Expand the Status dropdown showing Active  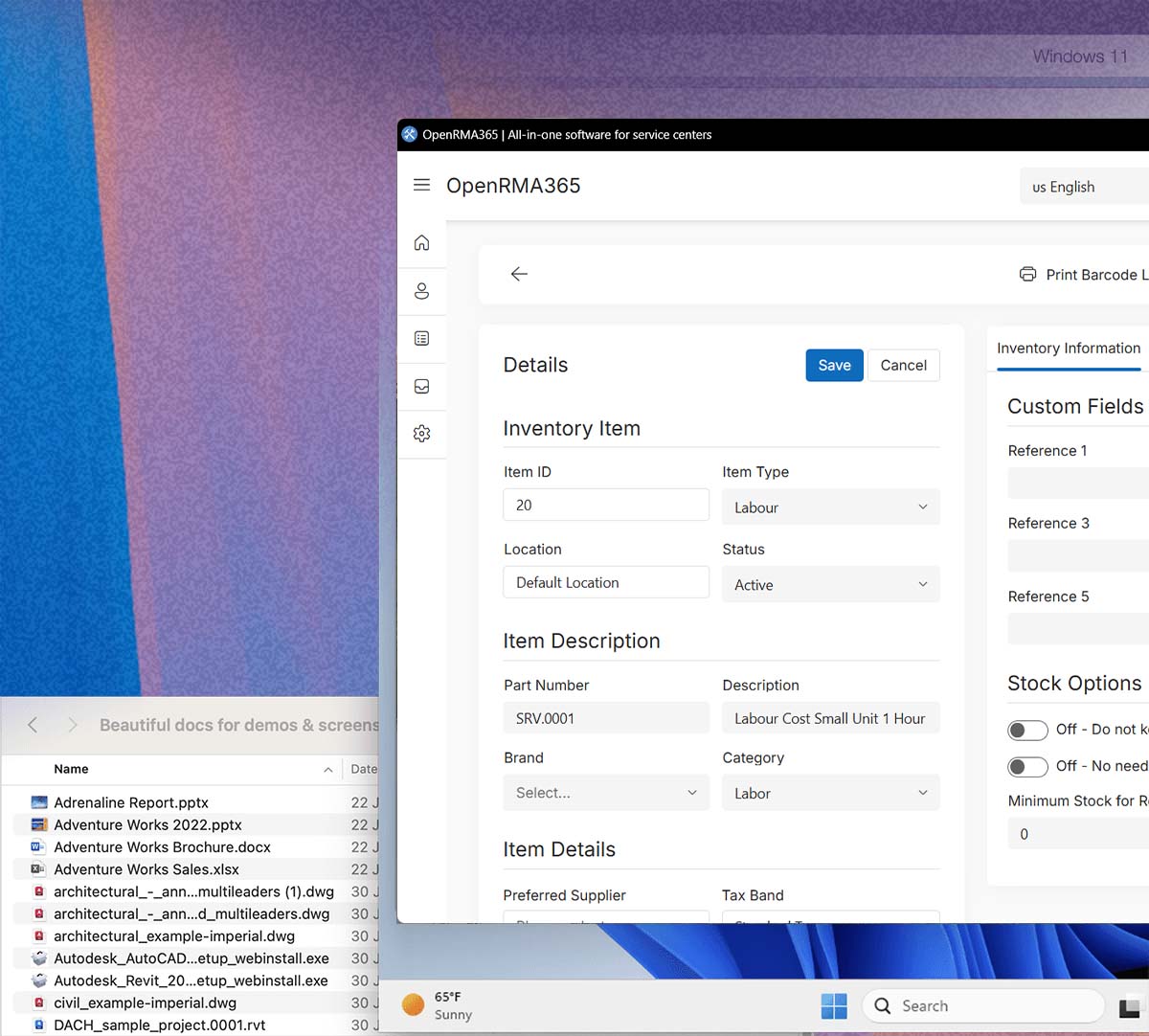(x=830, y=585)
